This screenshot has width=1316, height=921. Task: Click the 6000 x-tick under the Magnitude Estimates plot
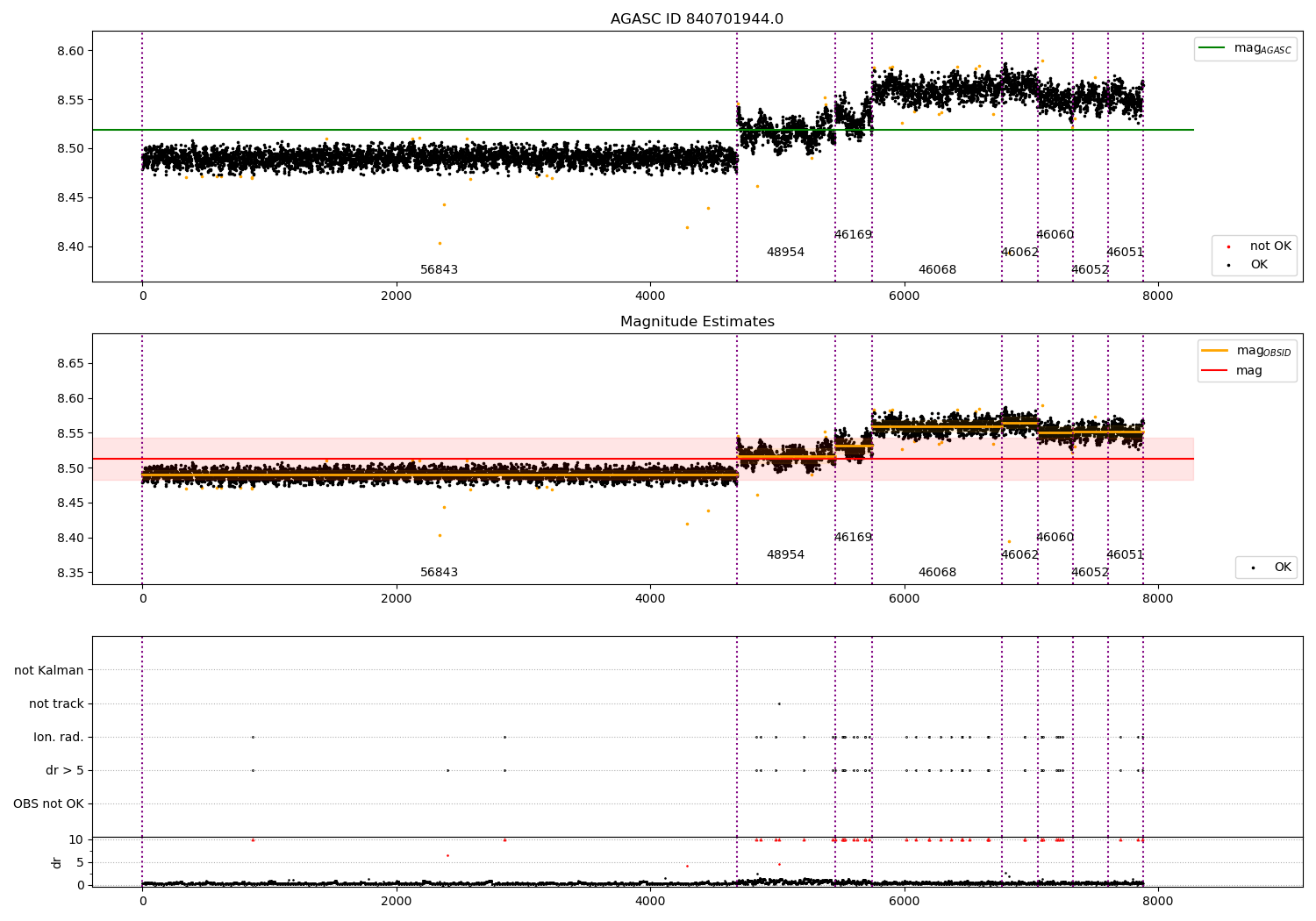905,599
